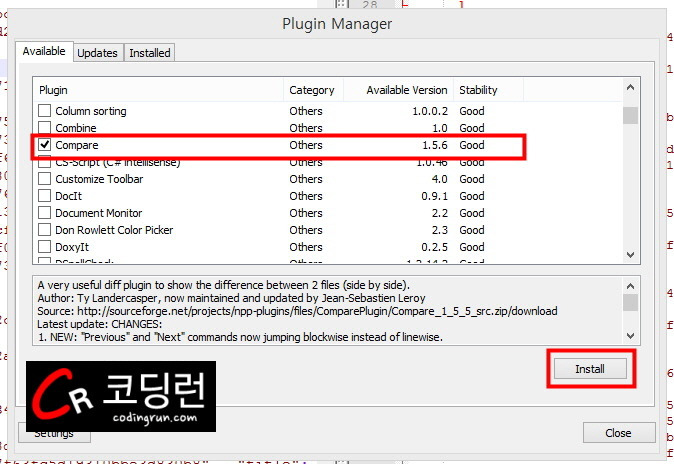Check the Document Monitor plugin checkbox
The height and width of the screenshot is (464, 674).
pyautogui.click(x=44, y=213)
